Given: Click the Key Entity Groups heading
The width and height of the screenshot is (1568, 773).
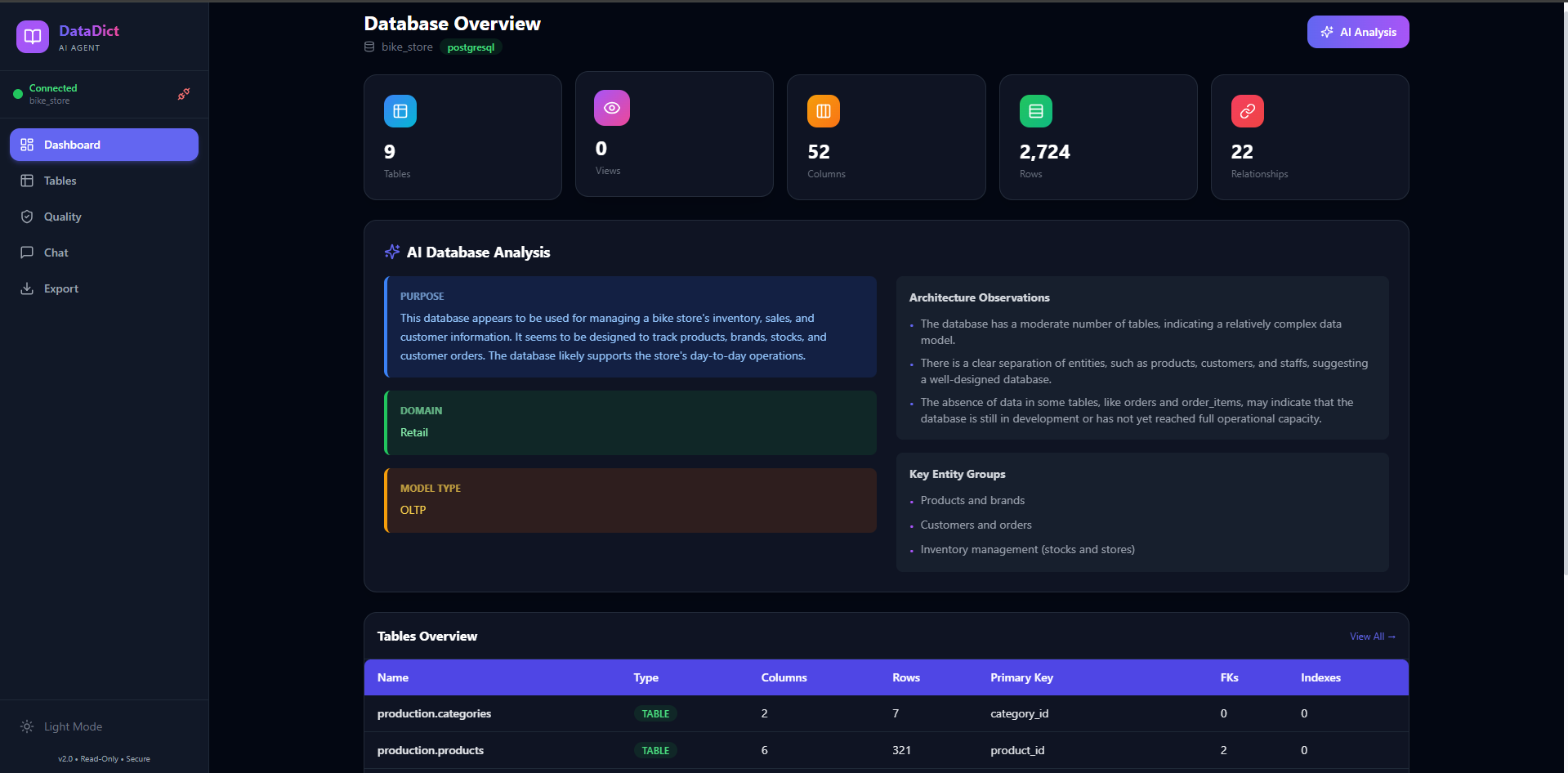Looking at the screenshot, I should point(957,474).
